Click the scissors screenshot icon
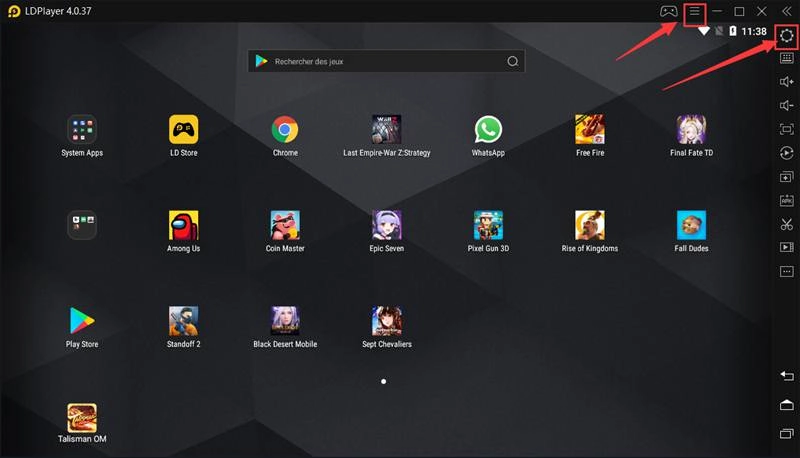This screenshot has height=458, width=800. [787, 224]
